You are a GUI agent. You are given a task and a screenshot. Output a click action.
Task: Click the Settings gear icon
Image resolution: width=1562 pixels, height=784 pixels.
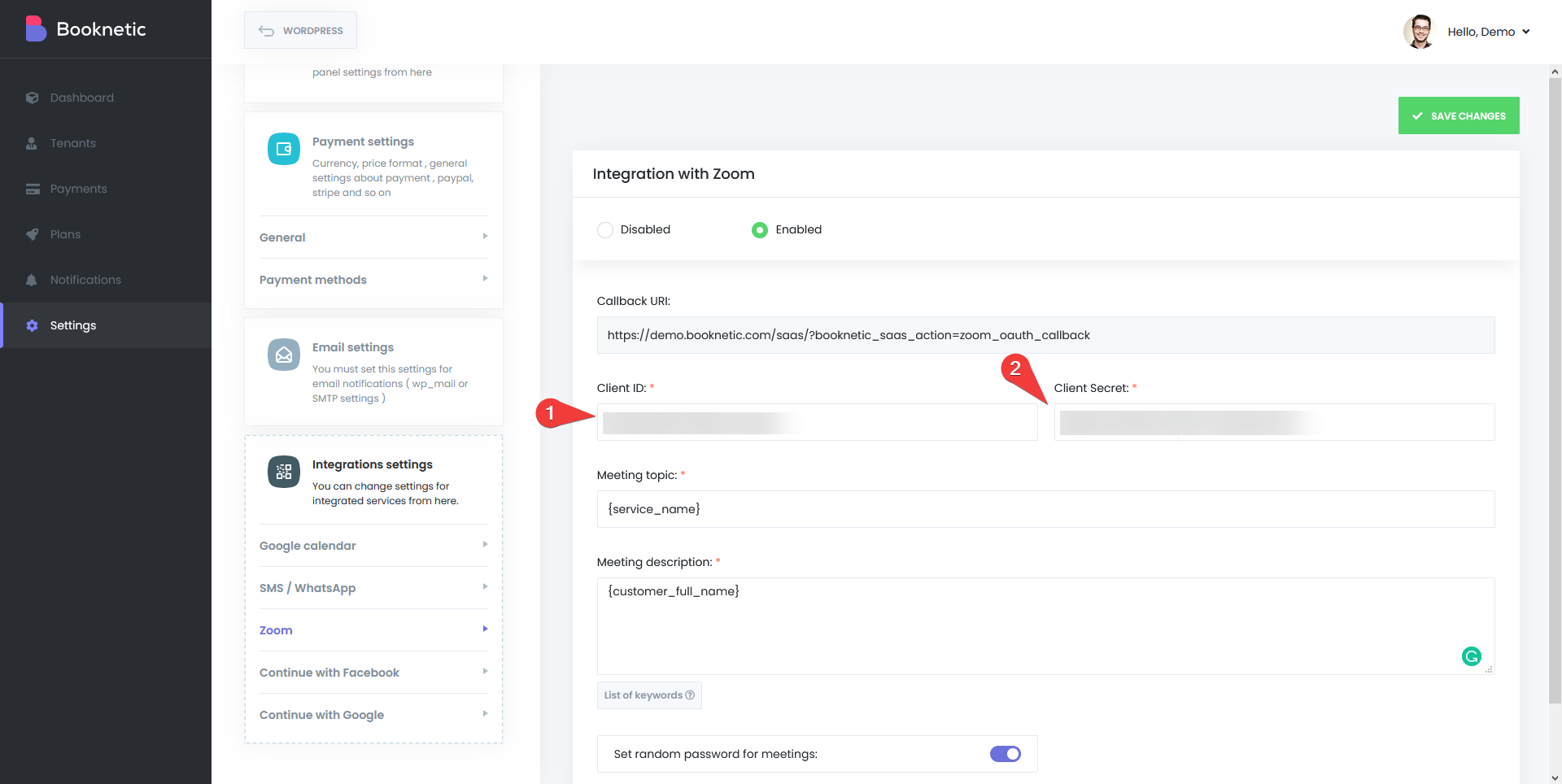32,325
